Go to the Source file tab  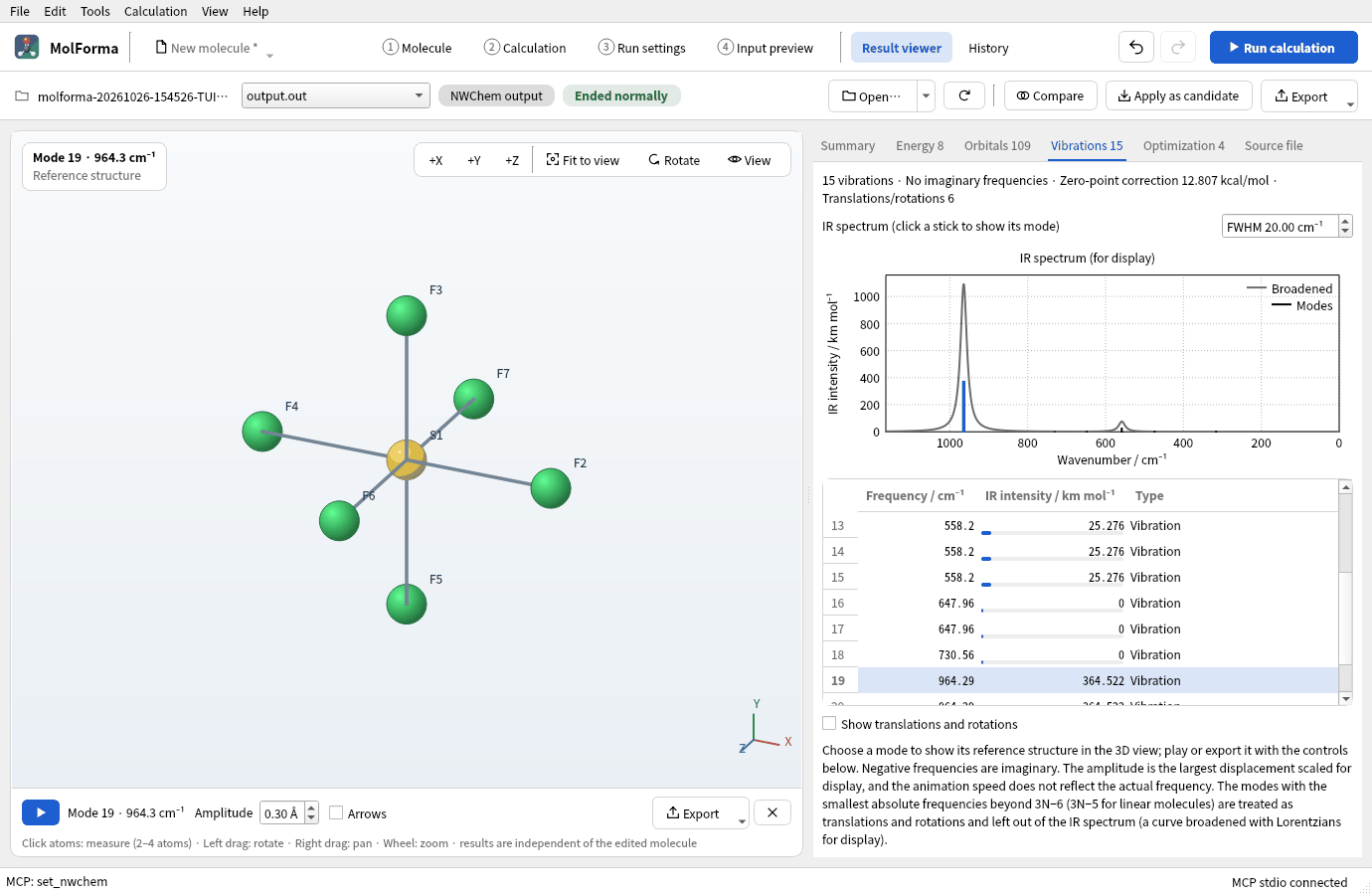[x=1274, y=145]
